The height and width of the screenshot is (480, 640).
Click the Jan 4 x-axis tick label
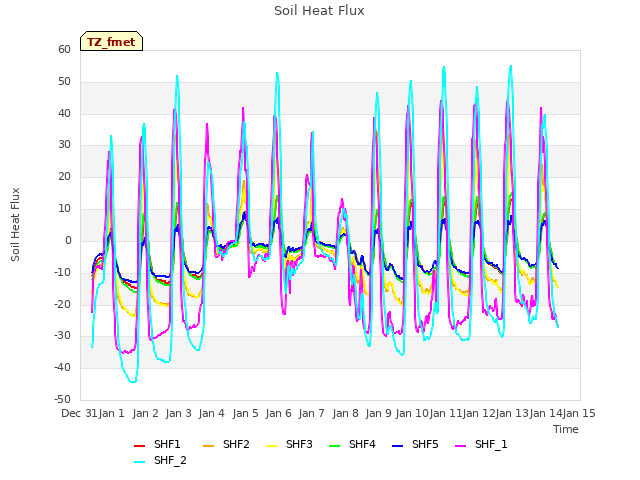click(211, 413)
